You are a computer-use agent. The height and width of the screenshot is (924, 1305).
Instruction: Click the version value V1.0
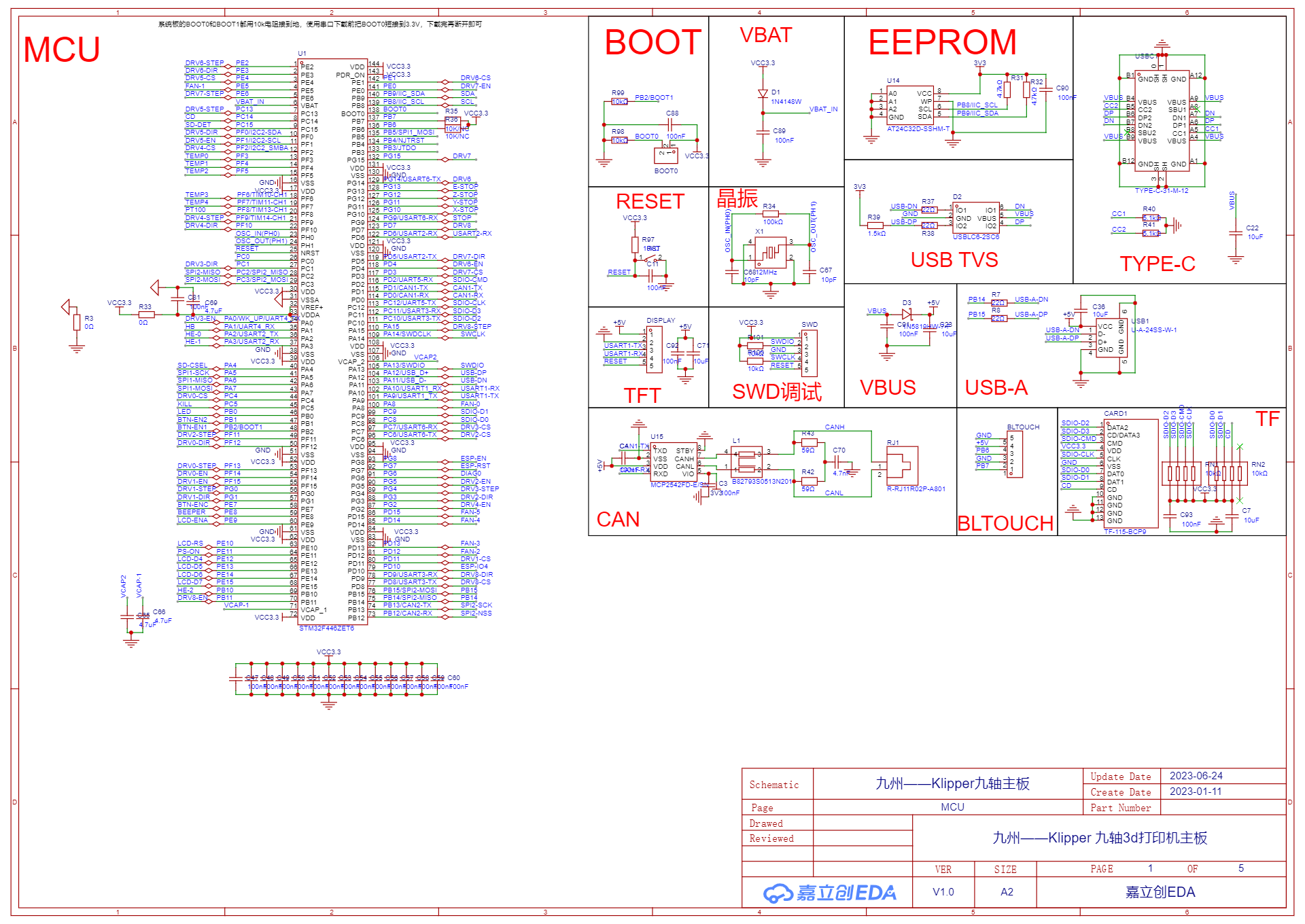click(943, 892)
